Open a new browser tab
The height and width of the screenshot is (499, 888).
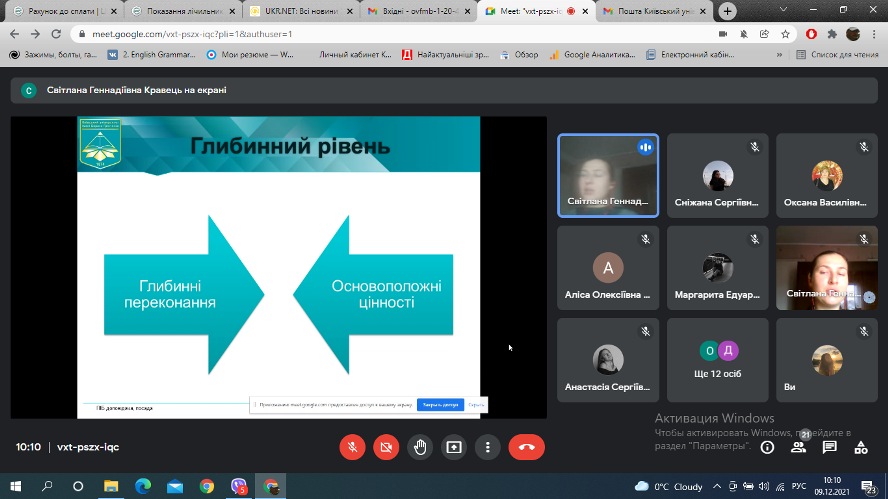727,11
